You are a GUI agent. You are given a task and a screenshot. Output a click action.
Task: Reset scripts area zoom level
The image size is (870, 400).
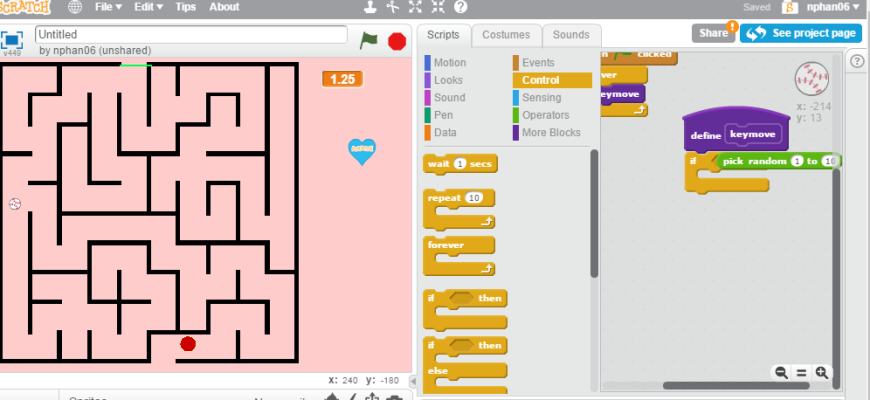point(801,373)
